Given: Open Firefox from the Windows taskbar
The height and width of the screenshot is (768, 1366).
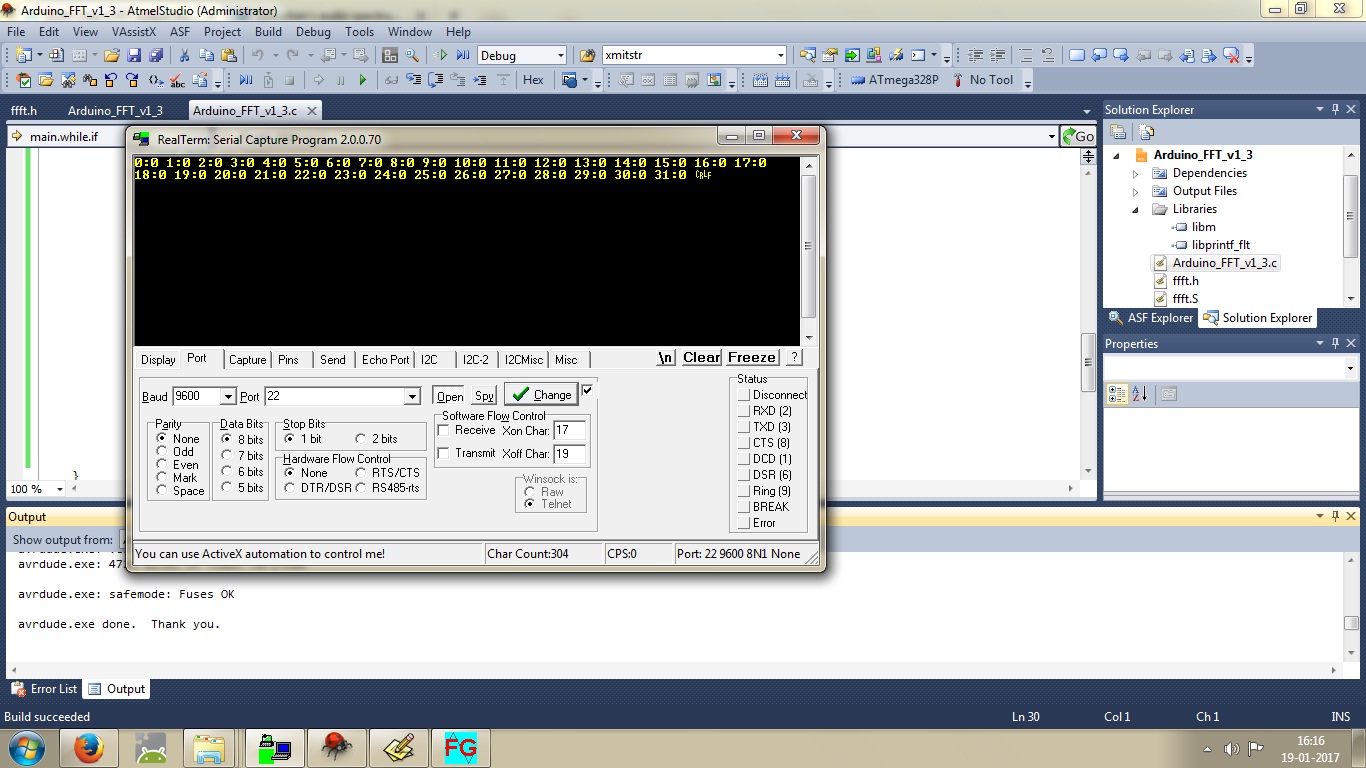Looking at the screenshot, I should [88, 747].
